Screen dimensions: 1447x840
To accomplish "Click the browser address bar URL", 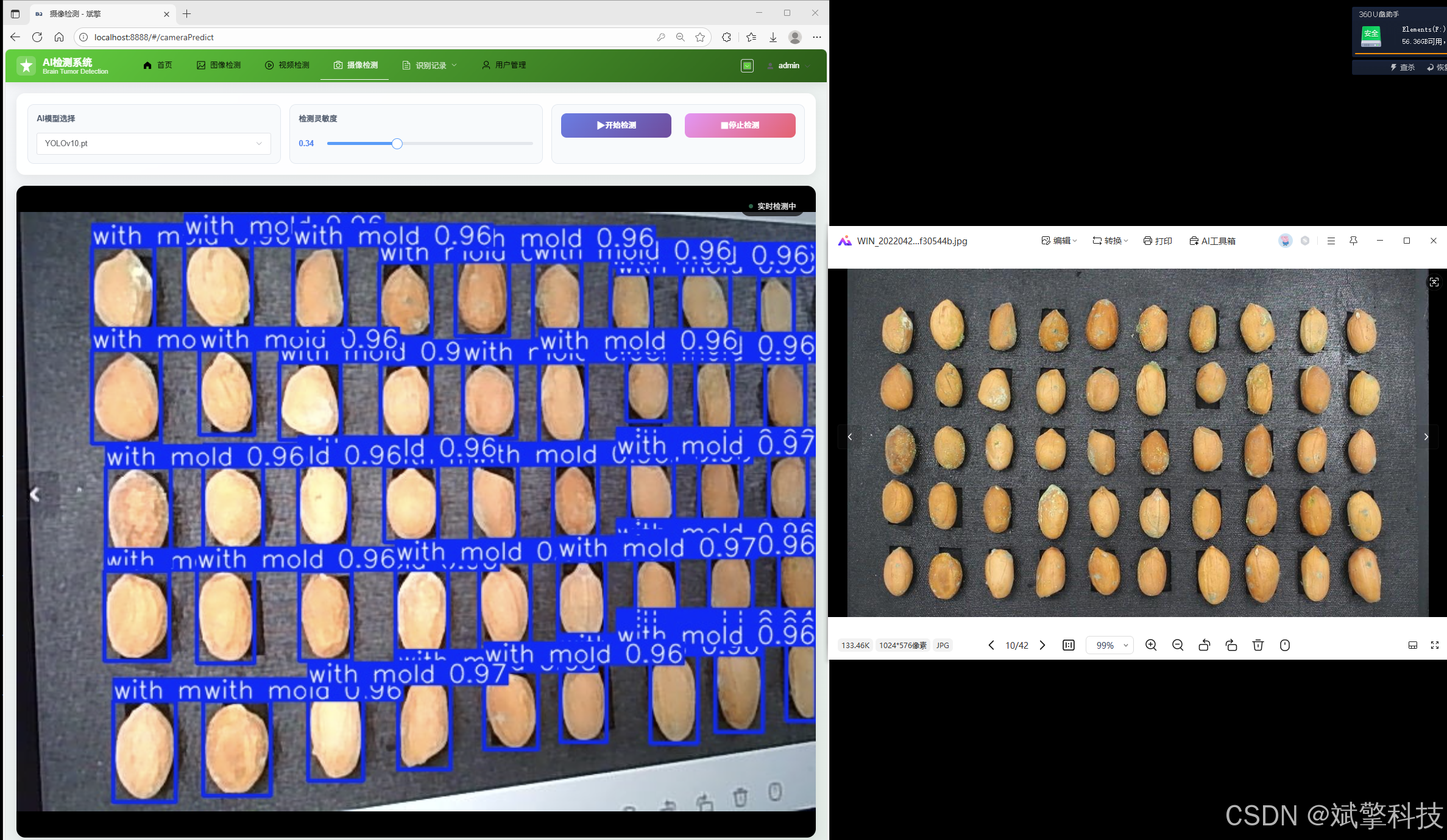I will (x=154, y=37).
